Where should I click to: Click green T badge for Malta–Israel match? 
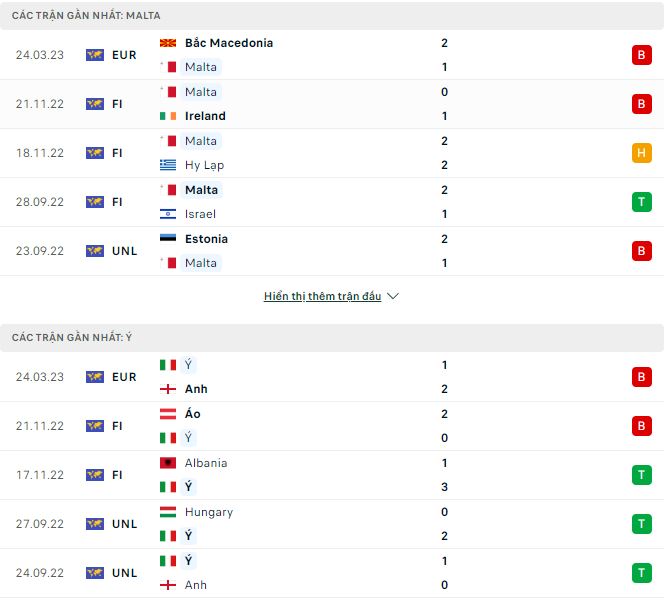[x=640, y=202]
